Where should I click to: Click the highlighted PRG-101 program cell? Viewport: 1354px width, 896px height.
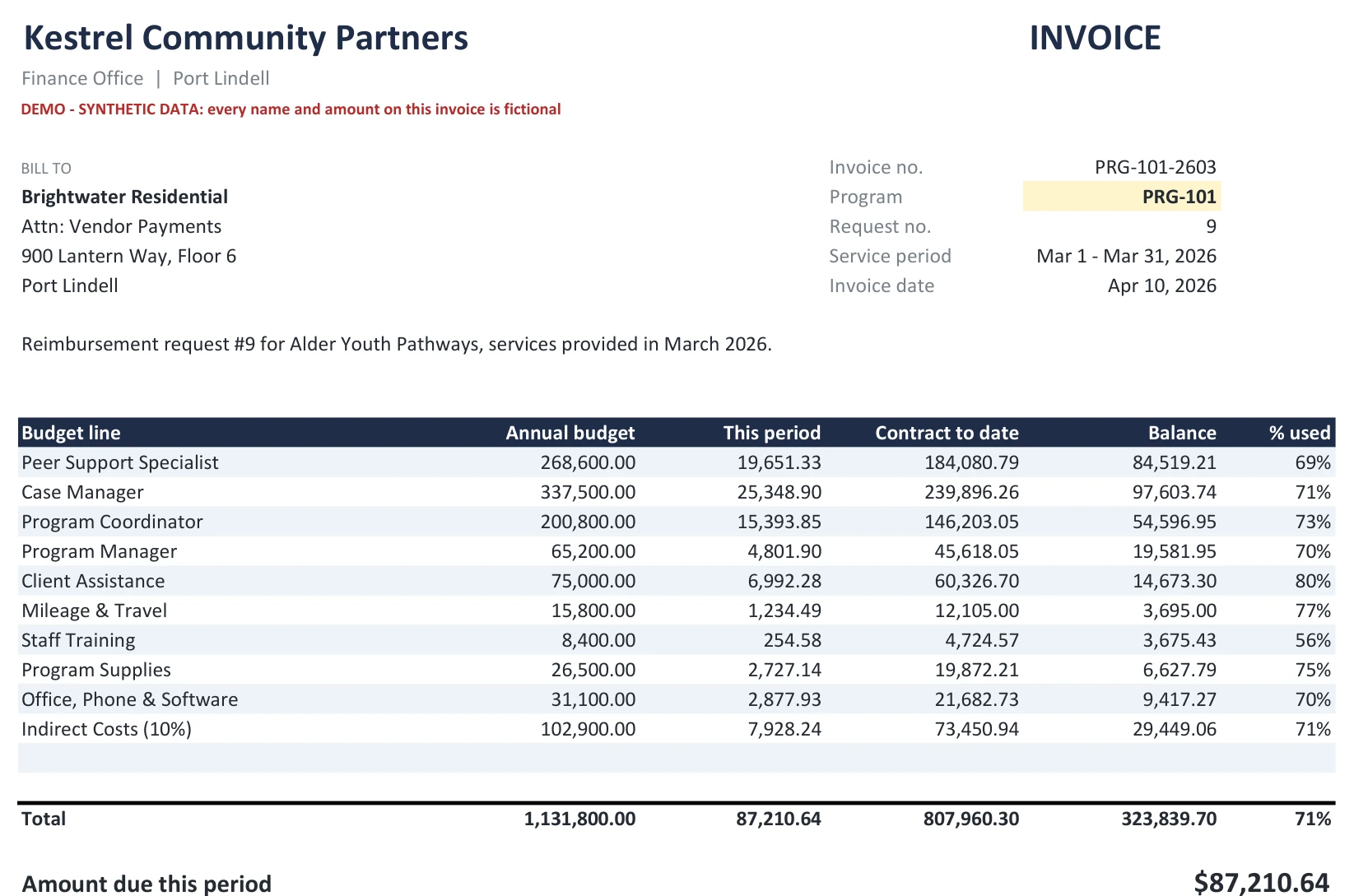click(x=1121, y=197)
